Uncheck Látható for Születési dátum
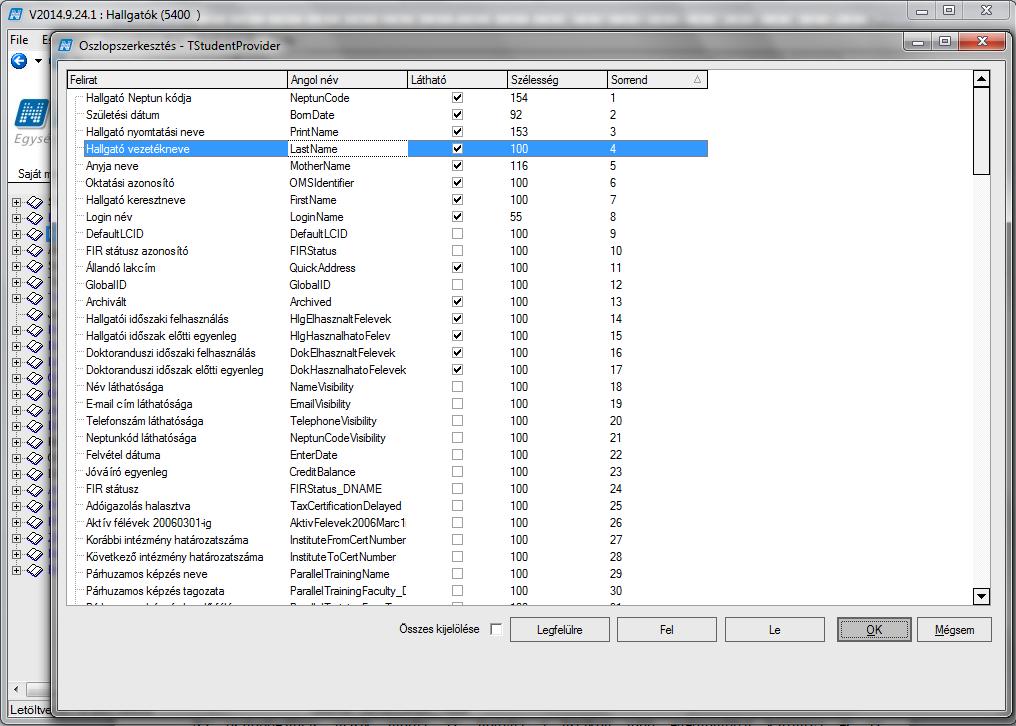Viewport: 1016px width, 726px height. 457,115
